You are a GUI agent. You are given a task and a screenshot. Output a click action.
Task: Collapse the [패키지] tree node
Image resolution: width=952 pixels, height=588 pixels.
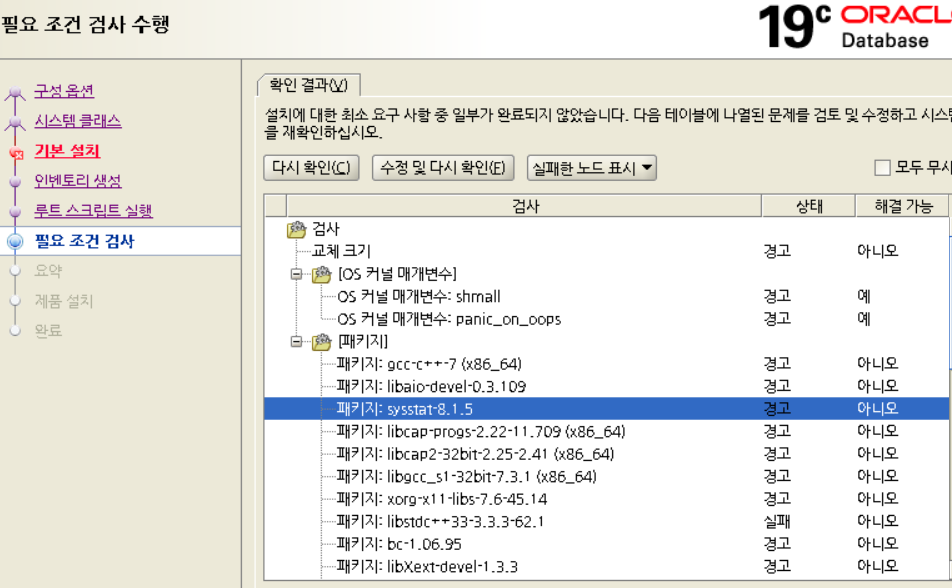point(296,342)
